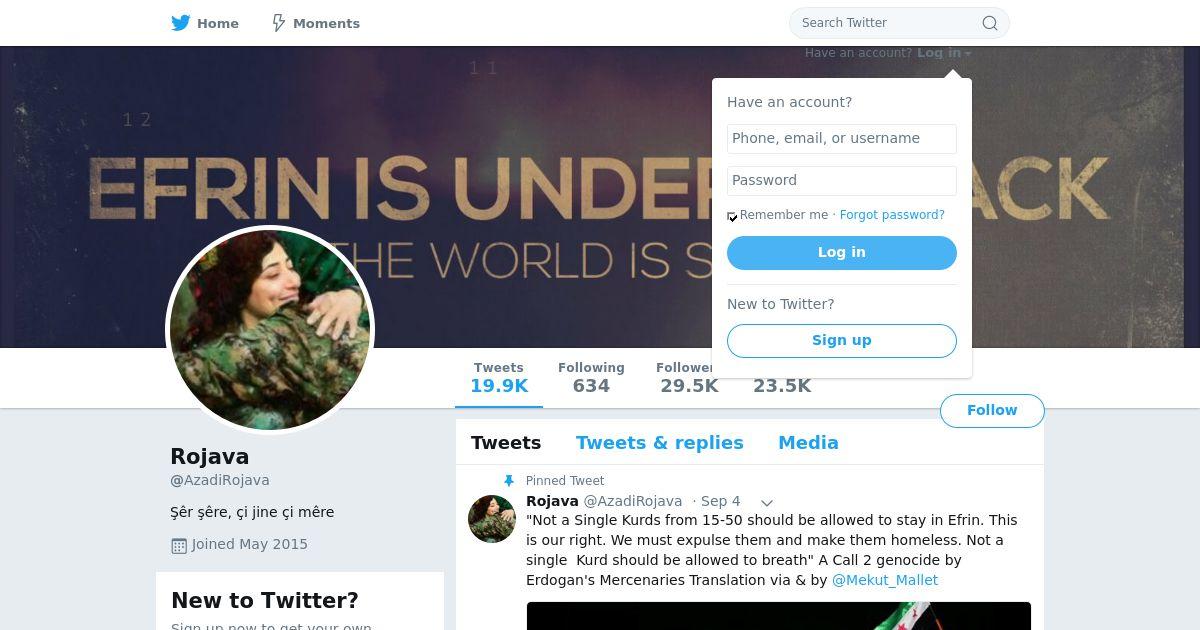Switch to the Media tab

pyautogui.click(x=808, y=443)
